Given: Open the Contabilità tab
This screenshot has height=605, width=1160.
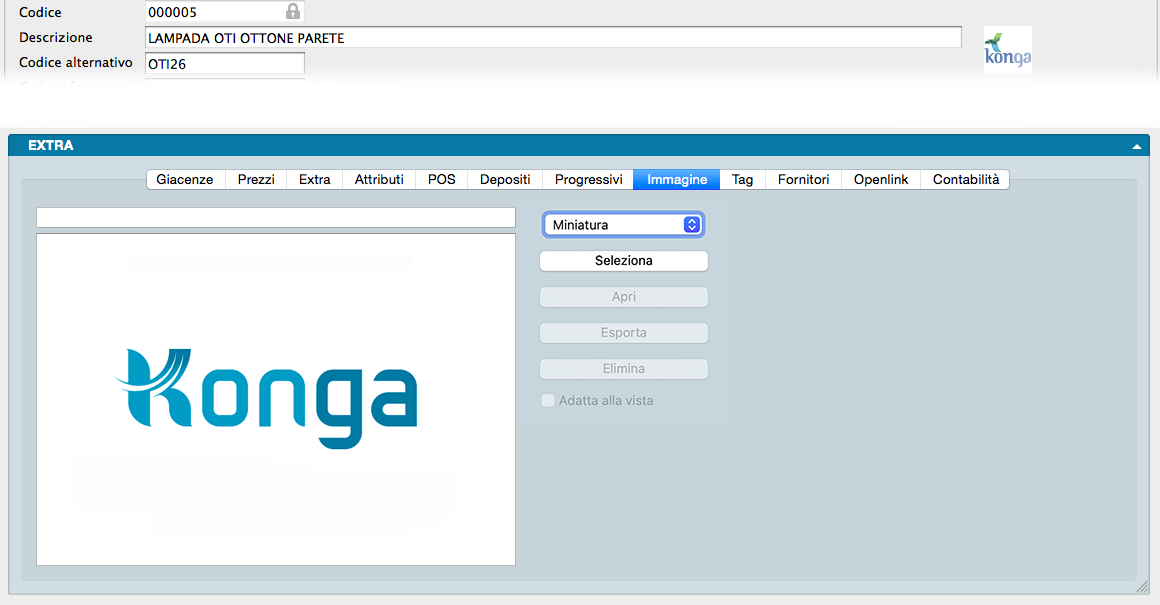Looking at the screenshot, I should click(x=965, y=180).
